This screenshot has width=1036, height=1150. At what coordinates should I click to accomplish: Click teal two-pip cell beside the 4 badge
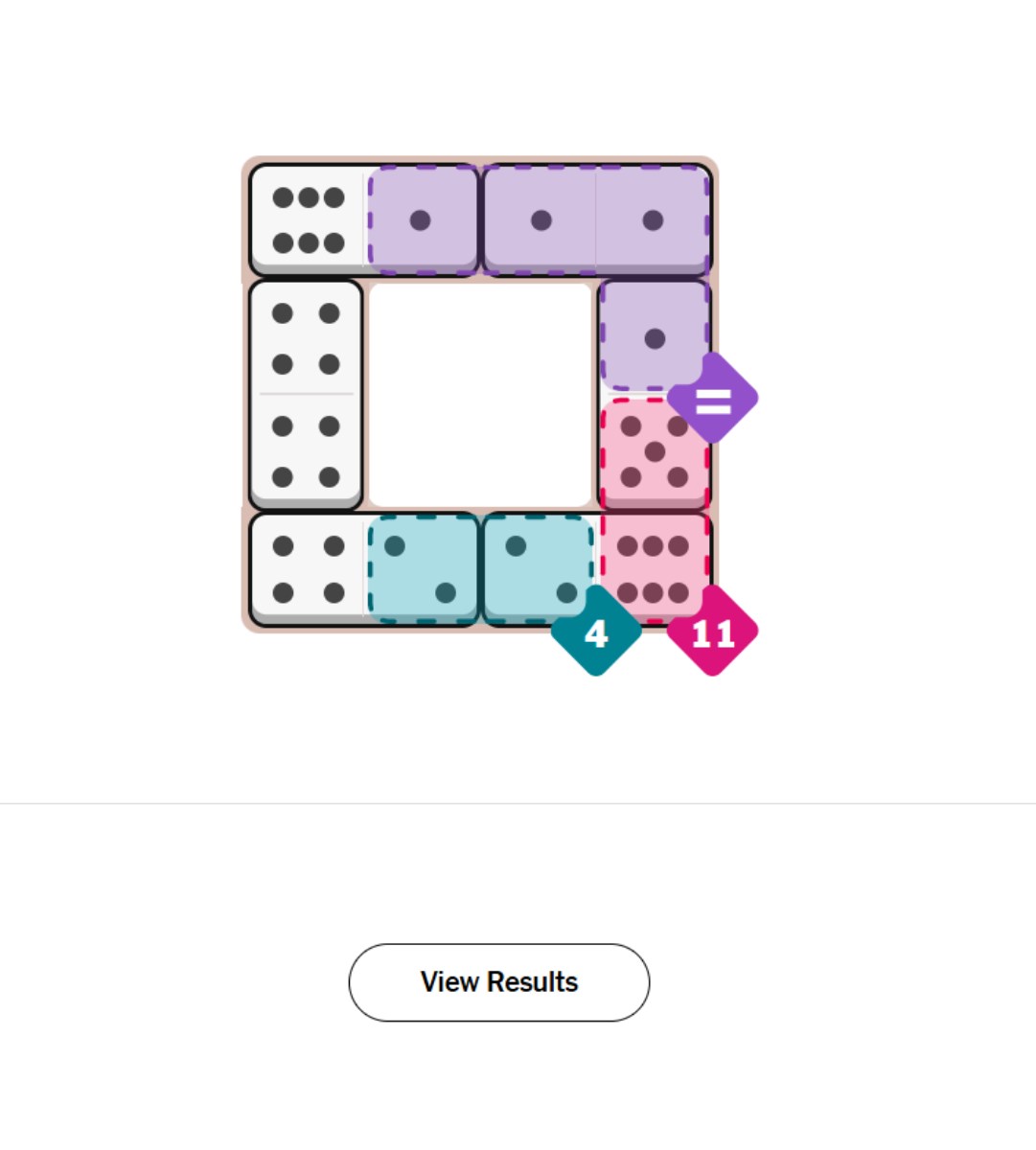coord(540,569)
